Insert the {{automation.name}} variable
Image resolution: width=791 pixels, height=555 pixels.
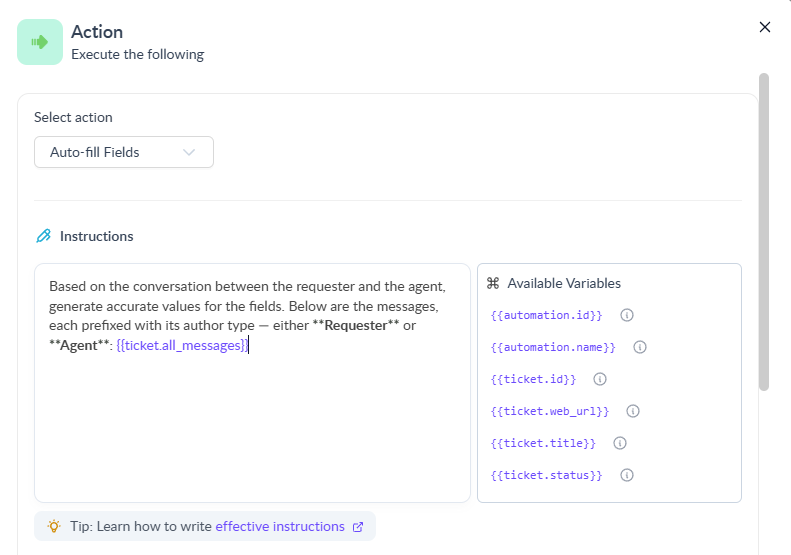(553, 347)
